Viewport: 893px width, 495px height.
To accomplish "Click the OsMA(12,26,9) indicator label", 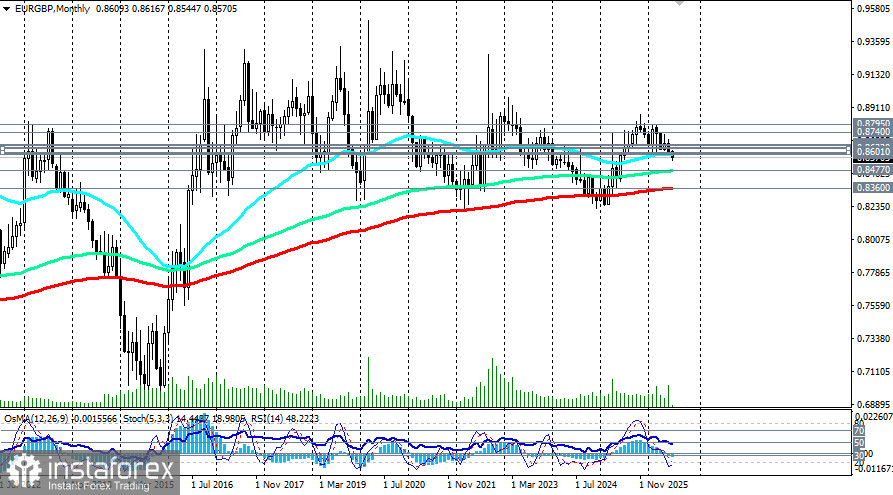I will [x=36, y=419].
